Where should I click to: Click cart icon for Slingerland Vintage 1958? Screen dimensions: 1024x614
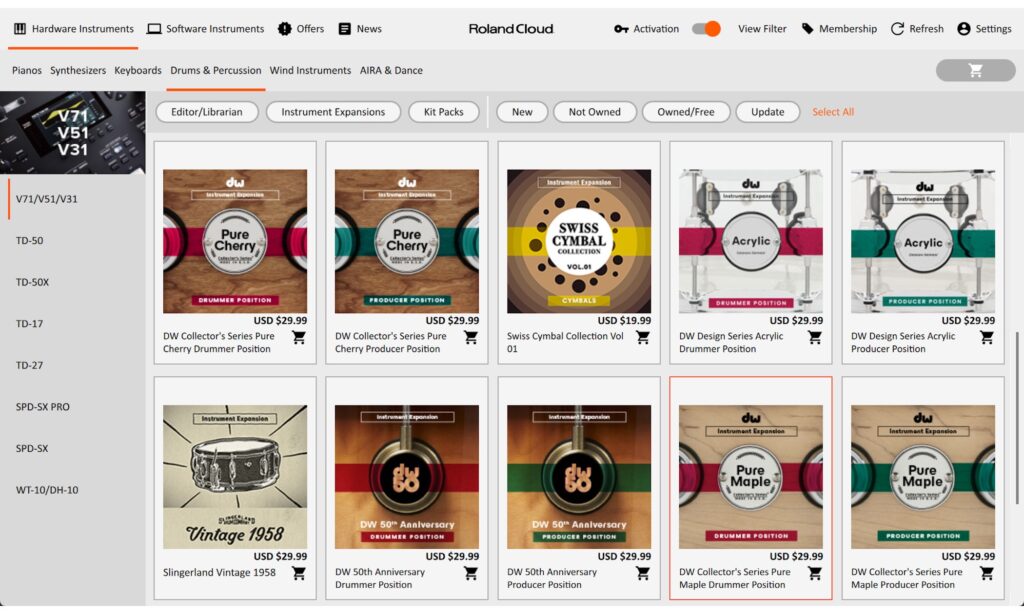(x=298, y=573)
